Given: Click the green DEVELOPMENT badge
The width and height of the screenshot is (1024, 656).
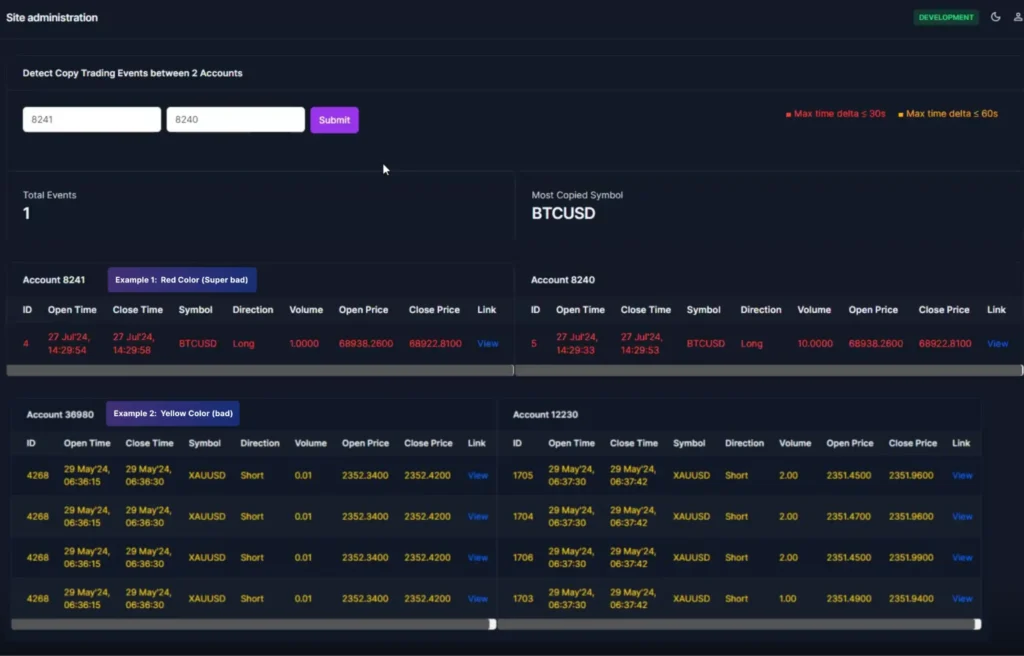Looking at the screenshot, I should [x=945, y=17].
